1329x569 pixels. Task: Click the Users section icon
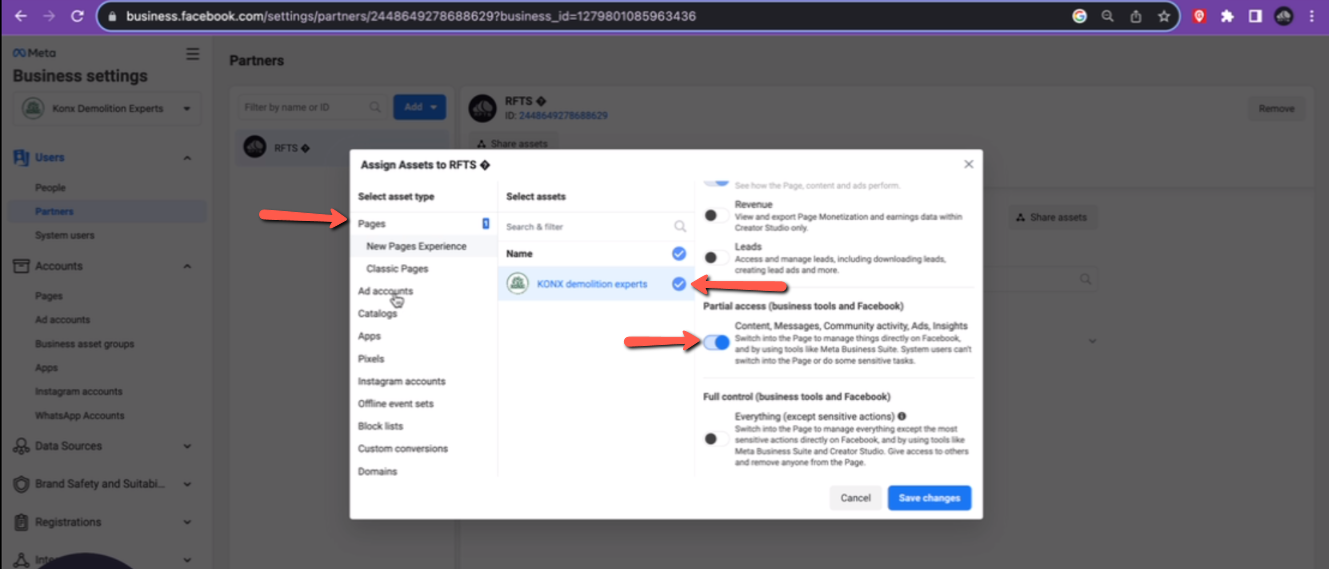click(x=20, y=157)
